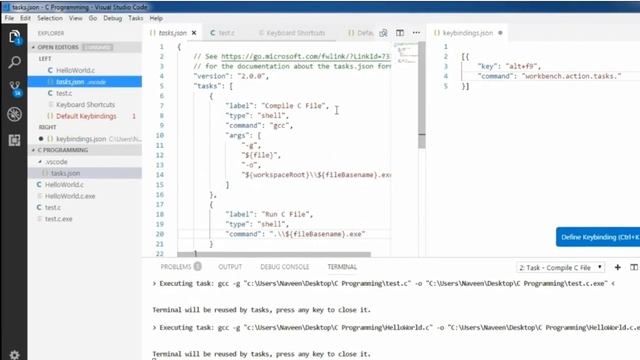The height and width of the screenshot is (360, 640).
Task: Open the Edit menu
Action: click(25, 18)
